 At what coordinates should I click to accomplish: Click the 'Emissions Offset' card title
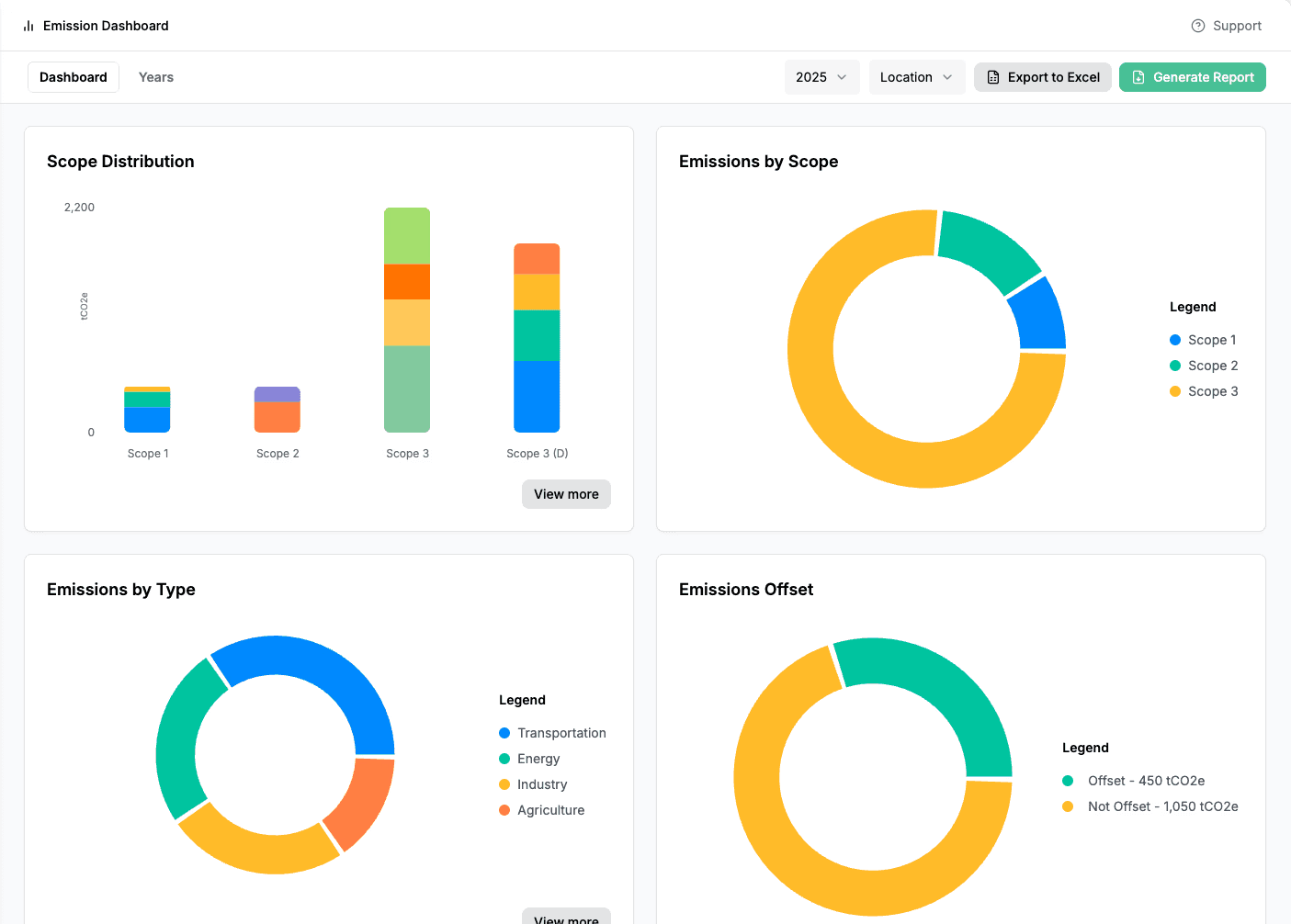click(x=746, y=590)
